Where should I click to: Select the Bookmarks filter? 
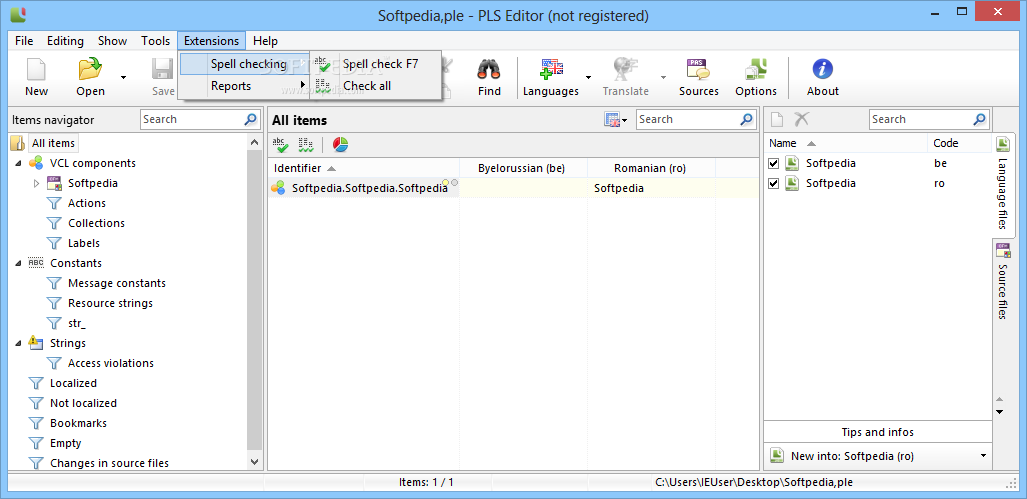(78, 423)
